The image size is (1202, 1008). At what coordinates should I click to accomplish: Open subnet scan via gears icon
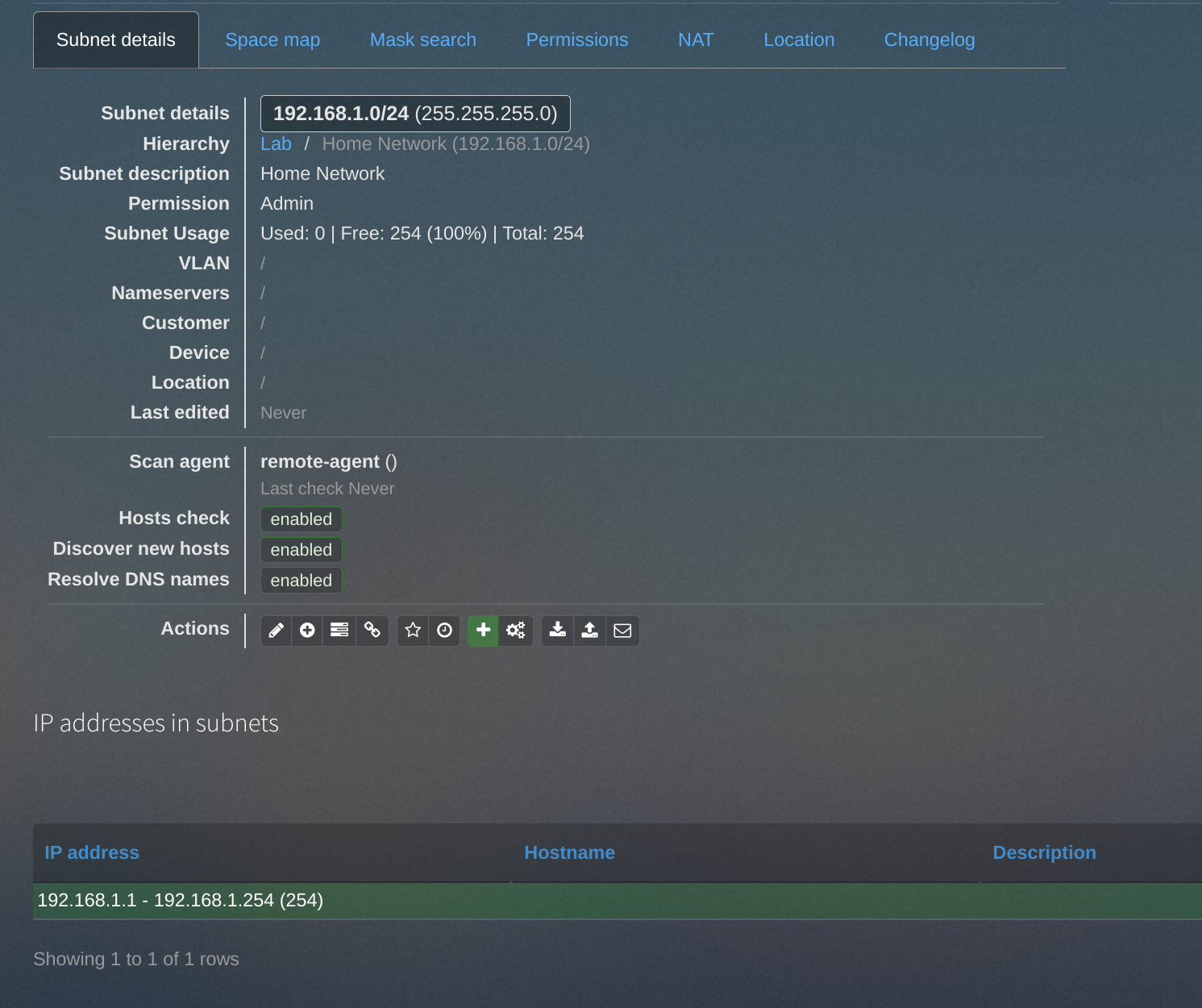(x=516, y=631)
